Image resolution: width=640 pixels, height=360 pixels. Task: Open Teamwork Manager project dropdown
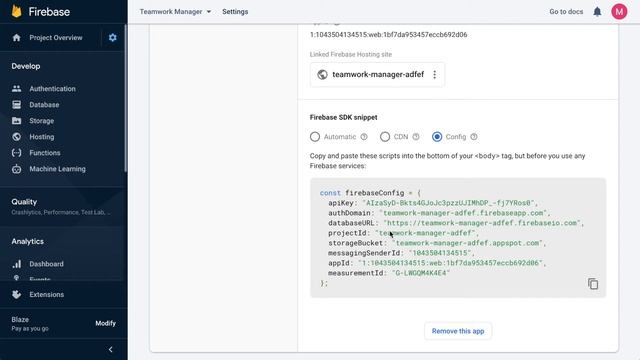point(176,11)
